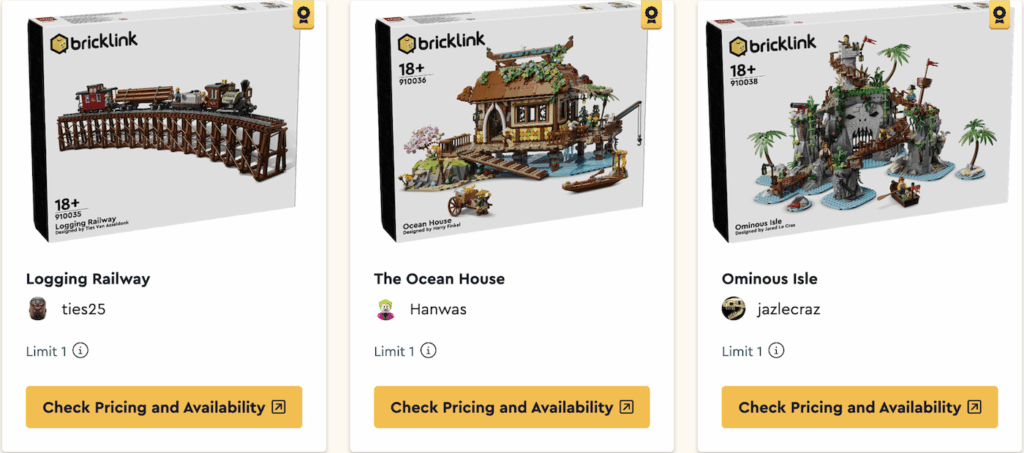Open the Ominous Isle title link
1024x453 pixels.
tap(770, 279)
